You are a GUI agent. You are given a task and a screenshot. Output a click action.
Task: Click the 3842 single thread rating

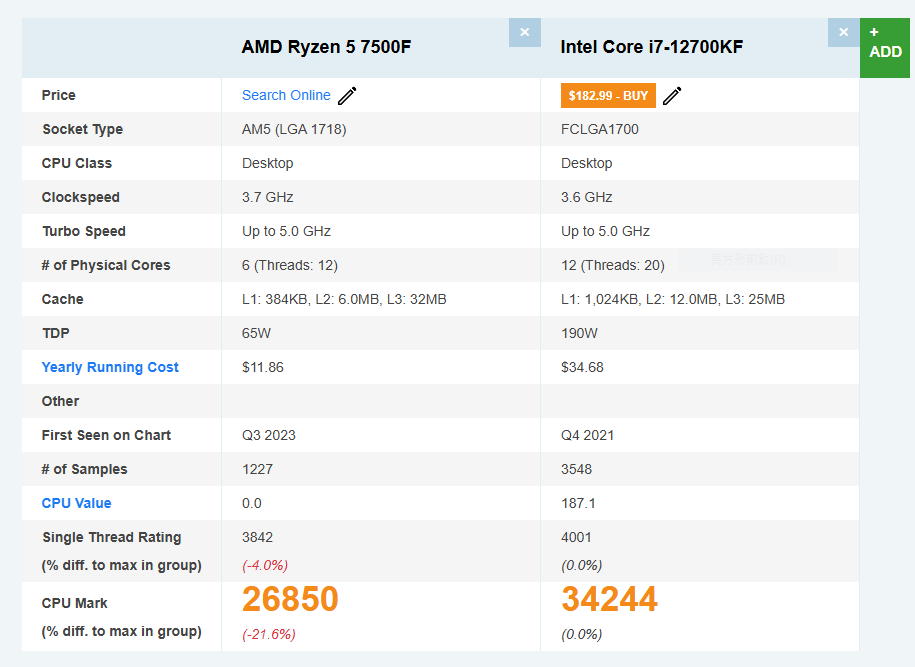(x=257, y=537)
